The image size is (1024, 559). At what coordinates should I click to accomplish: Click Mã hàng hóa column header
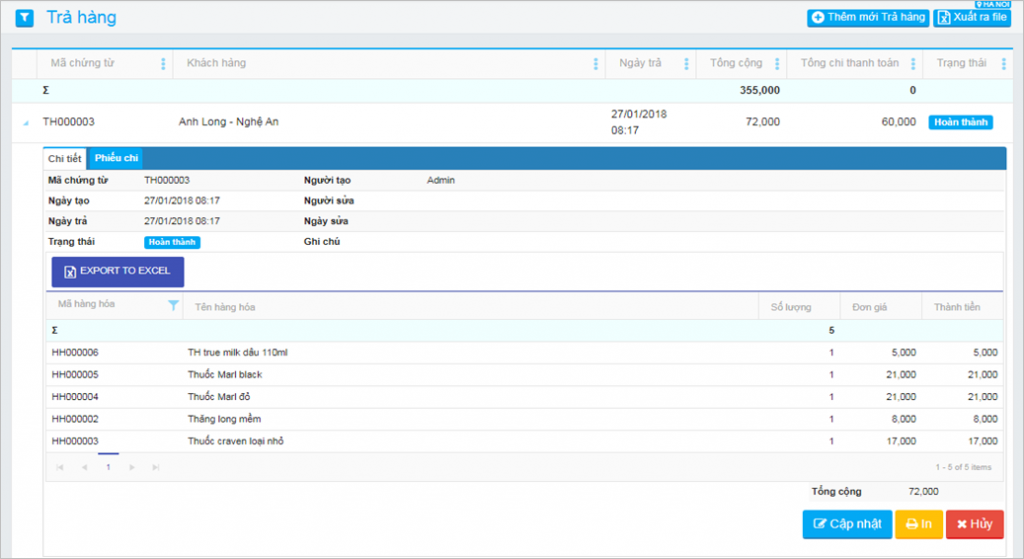point(86,304)
